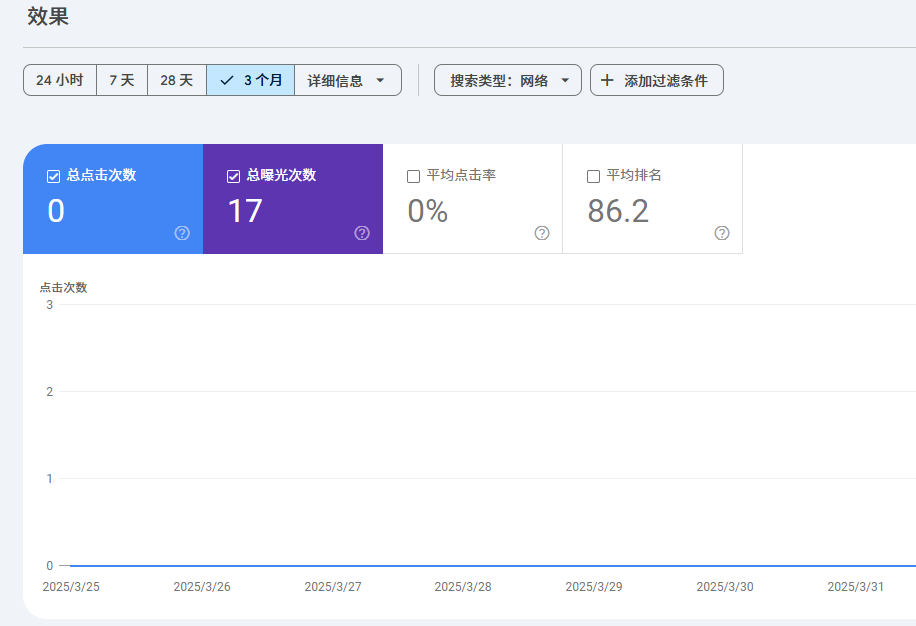Uncheck the 总点击次数 checkbox
This screenshot has width=916, height=626.
tap(54, 176)
